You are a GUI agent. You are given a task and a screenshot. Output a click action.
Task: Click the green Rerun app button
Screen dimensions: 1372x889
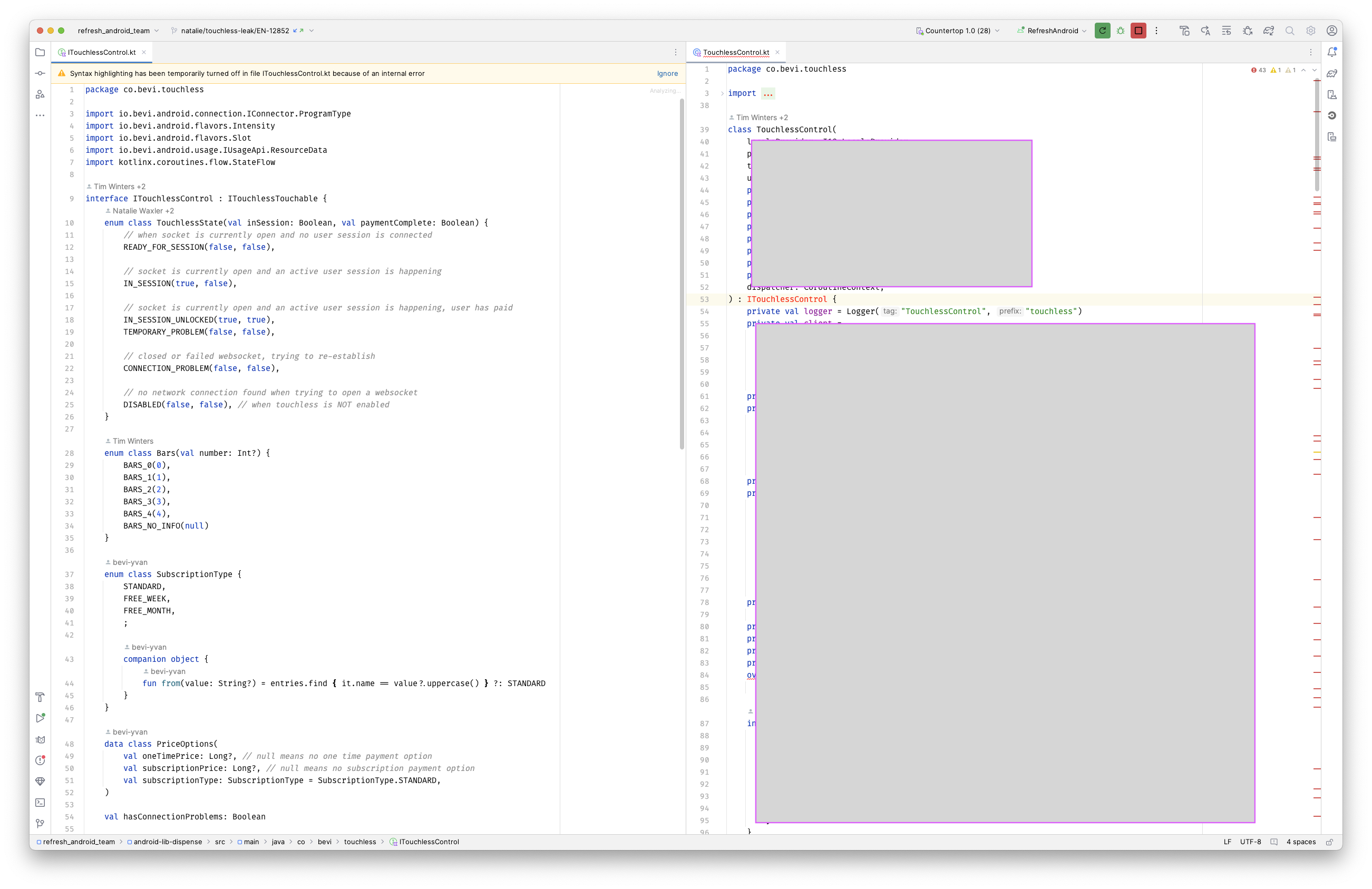pyautogui.click(x=1102, y=31)
